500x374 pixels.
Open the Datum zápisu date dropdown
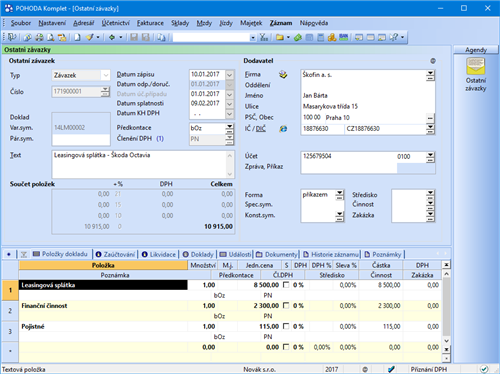pos(229,75)
